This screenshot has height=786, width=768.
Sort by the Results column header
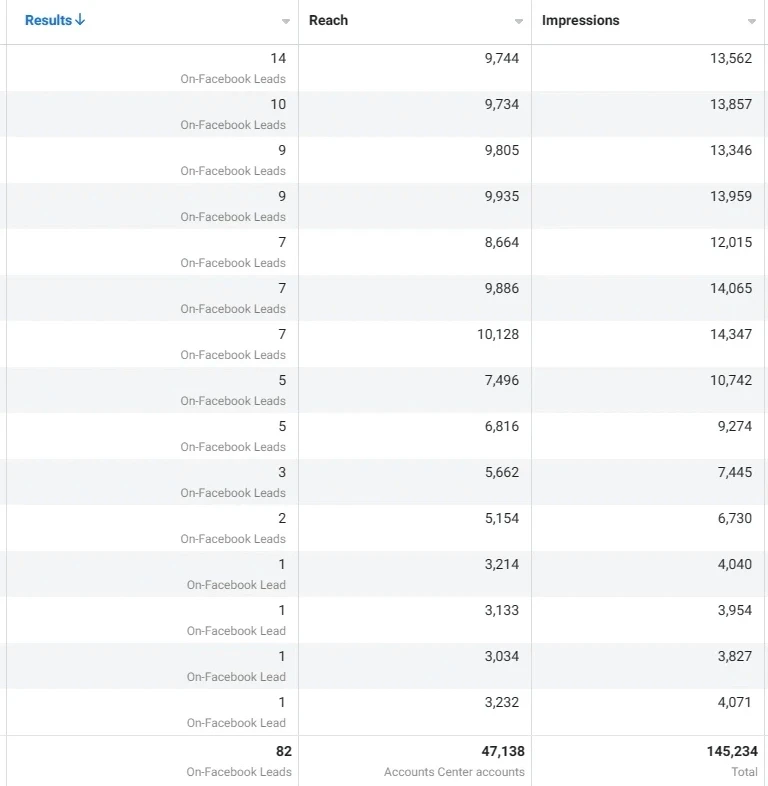49,21
